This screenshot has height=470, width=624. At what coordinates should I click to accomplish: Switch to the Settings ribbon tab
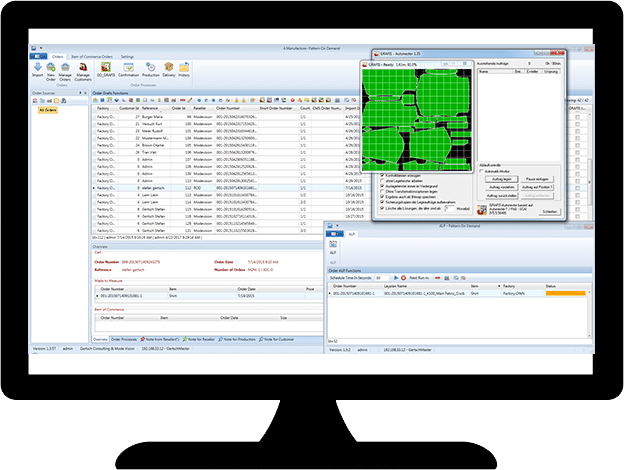[129, 58]
